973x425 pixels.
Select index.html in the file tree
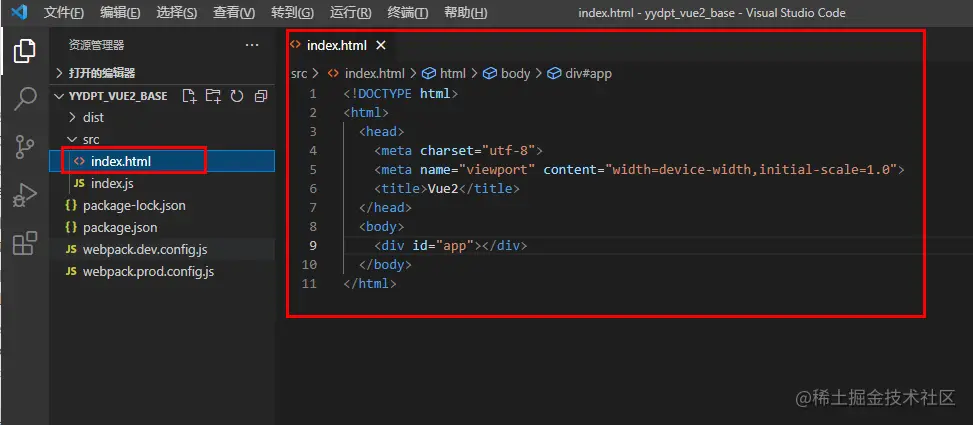[163, 161]
